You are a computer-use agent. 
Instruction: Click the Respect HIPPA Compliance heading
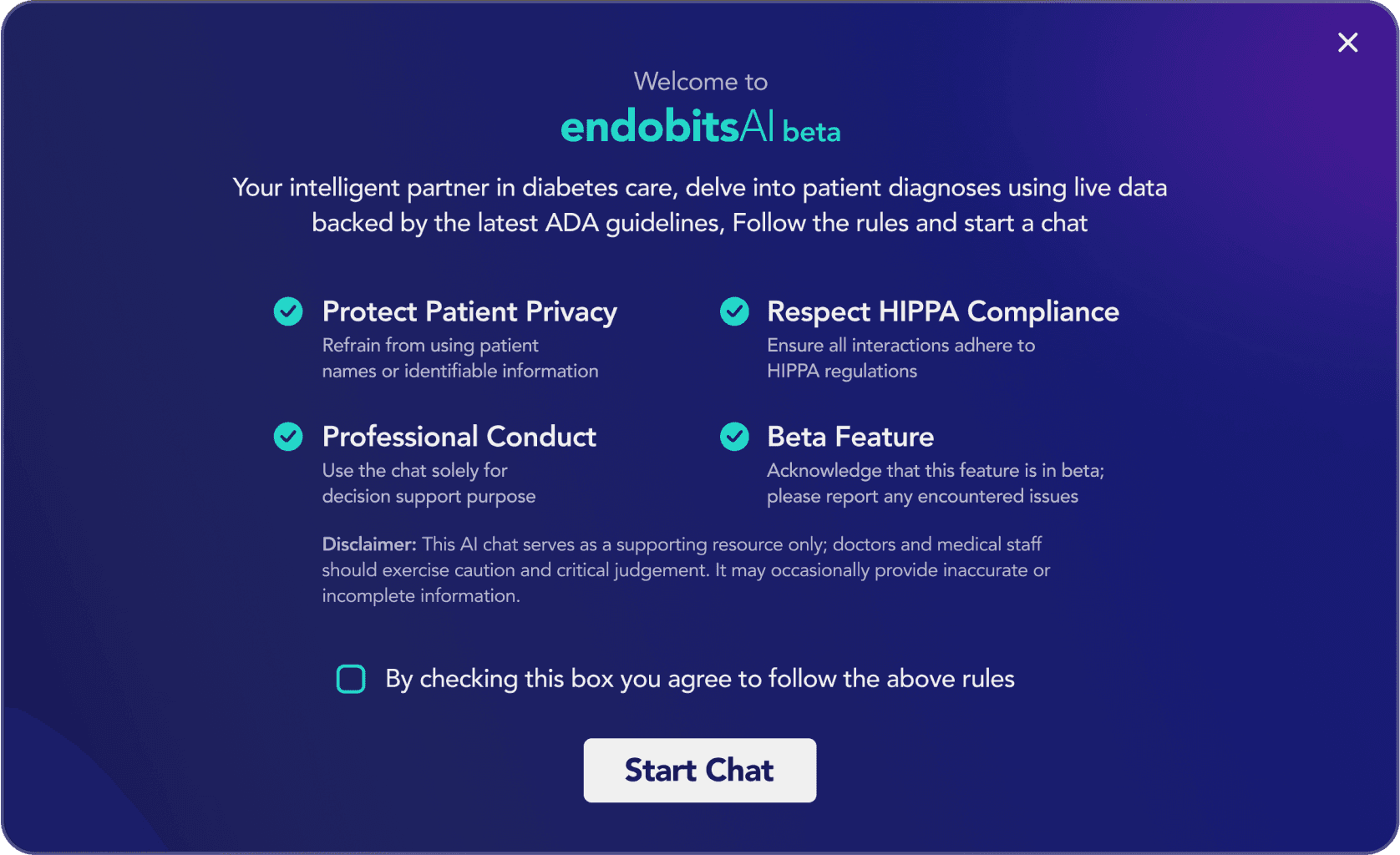pos(943,311)
